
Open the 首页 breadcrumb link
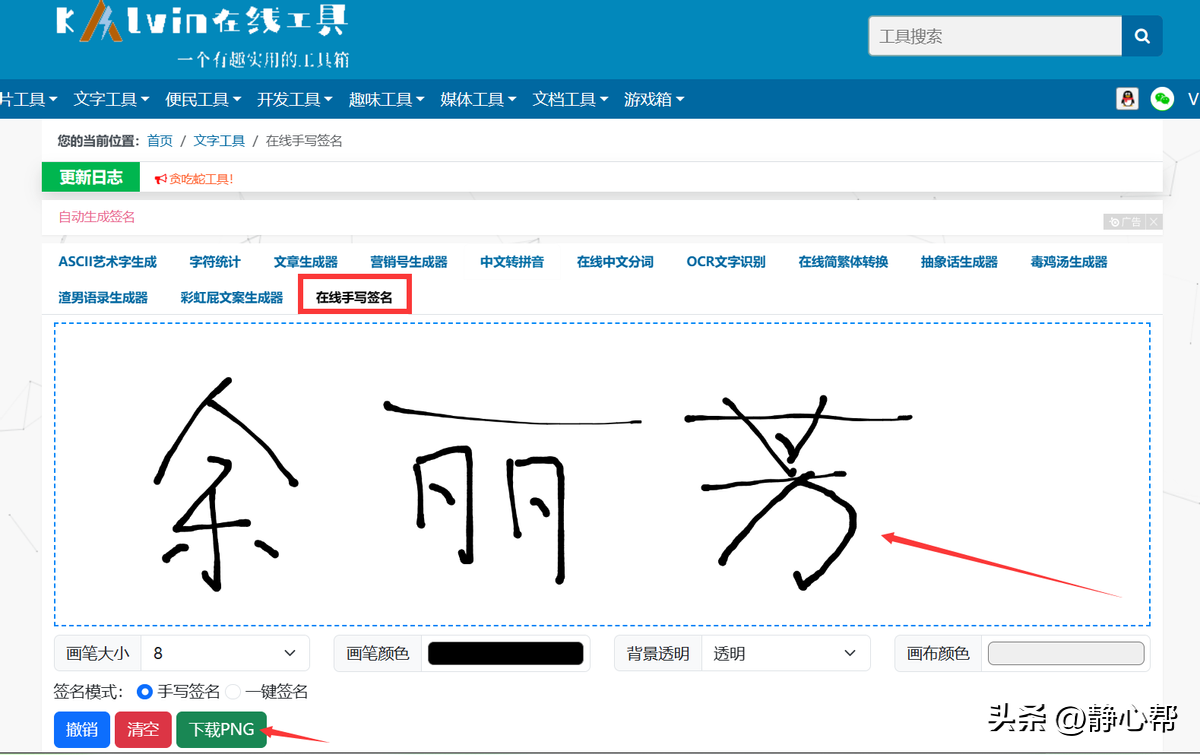(159, 140)
